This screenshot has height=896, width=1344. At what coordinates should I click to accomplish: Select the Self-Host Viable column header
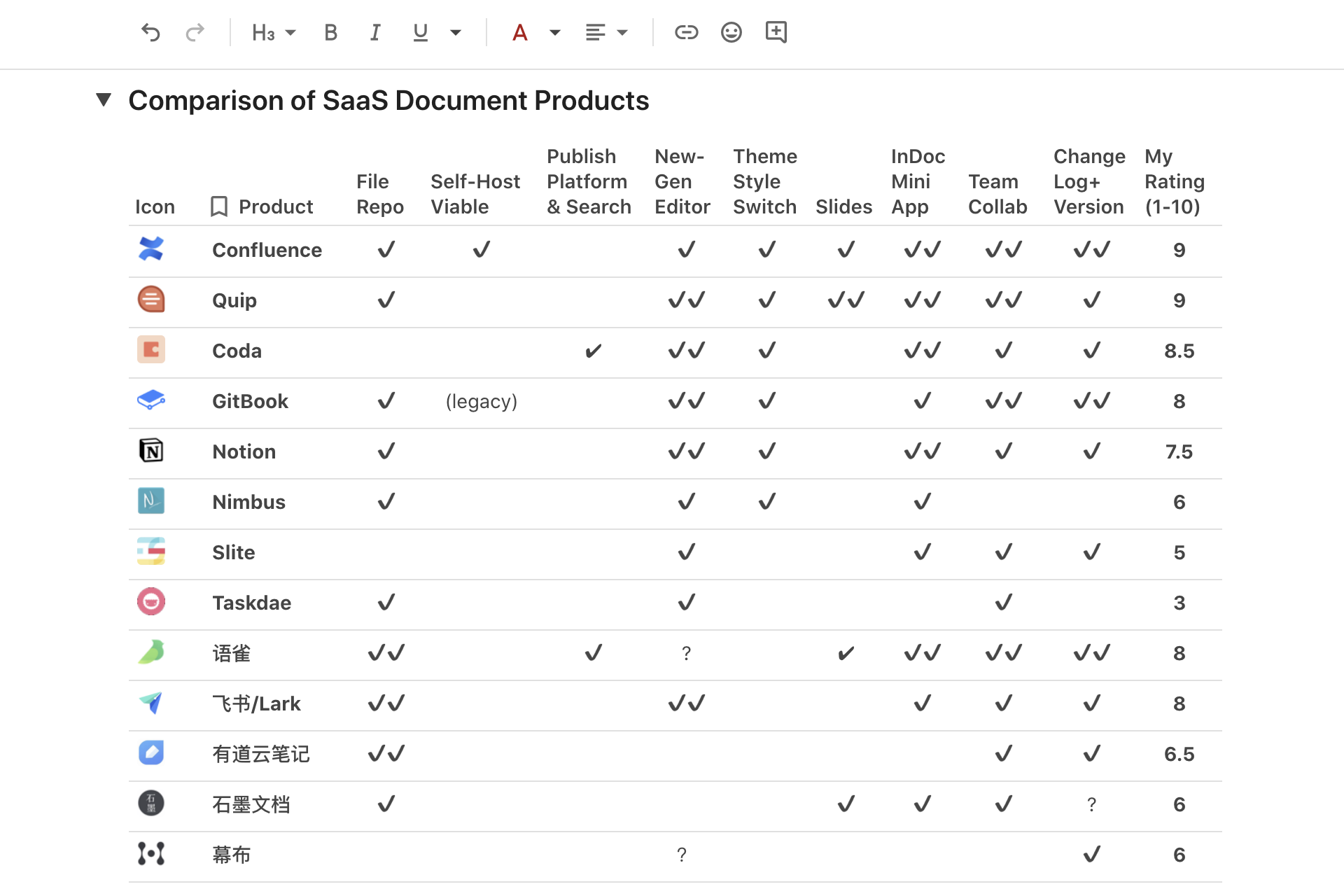(x=475, y=194)
